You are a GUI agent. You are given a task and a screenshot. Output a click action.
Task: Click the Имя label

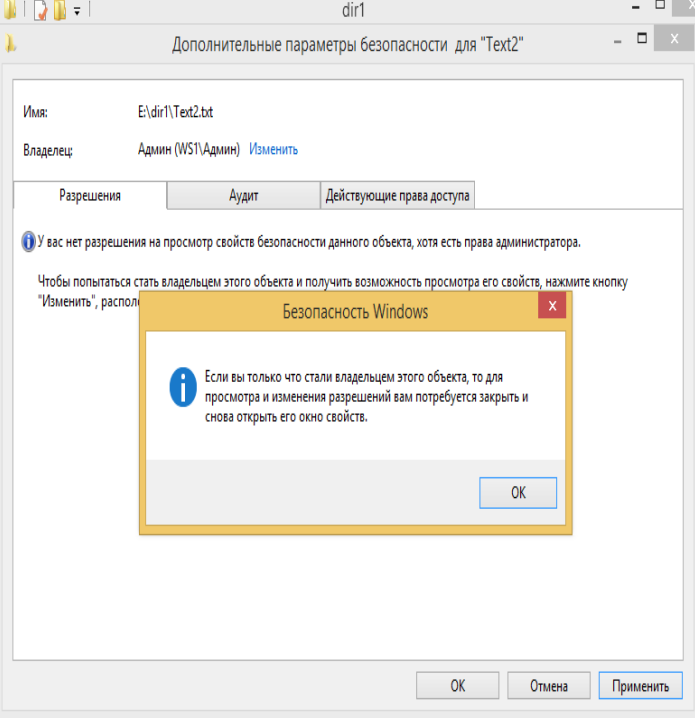pyautogui.click(x=35, y=112)
